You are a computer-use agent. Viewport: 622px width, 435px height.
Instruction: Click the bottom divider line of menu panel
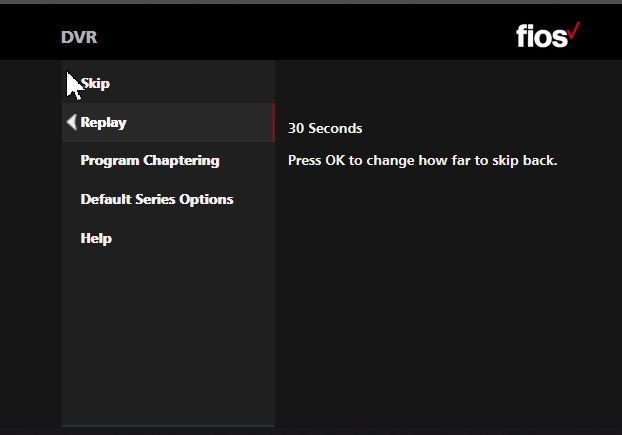[x=169, y=426]
